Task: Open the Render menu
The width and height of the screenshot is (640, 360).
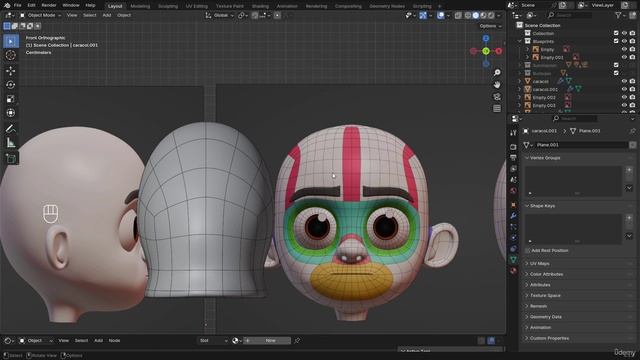Action: (x=49, y=5)
